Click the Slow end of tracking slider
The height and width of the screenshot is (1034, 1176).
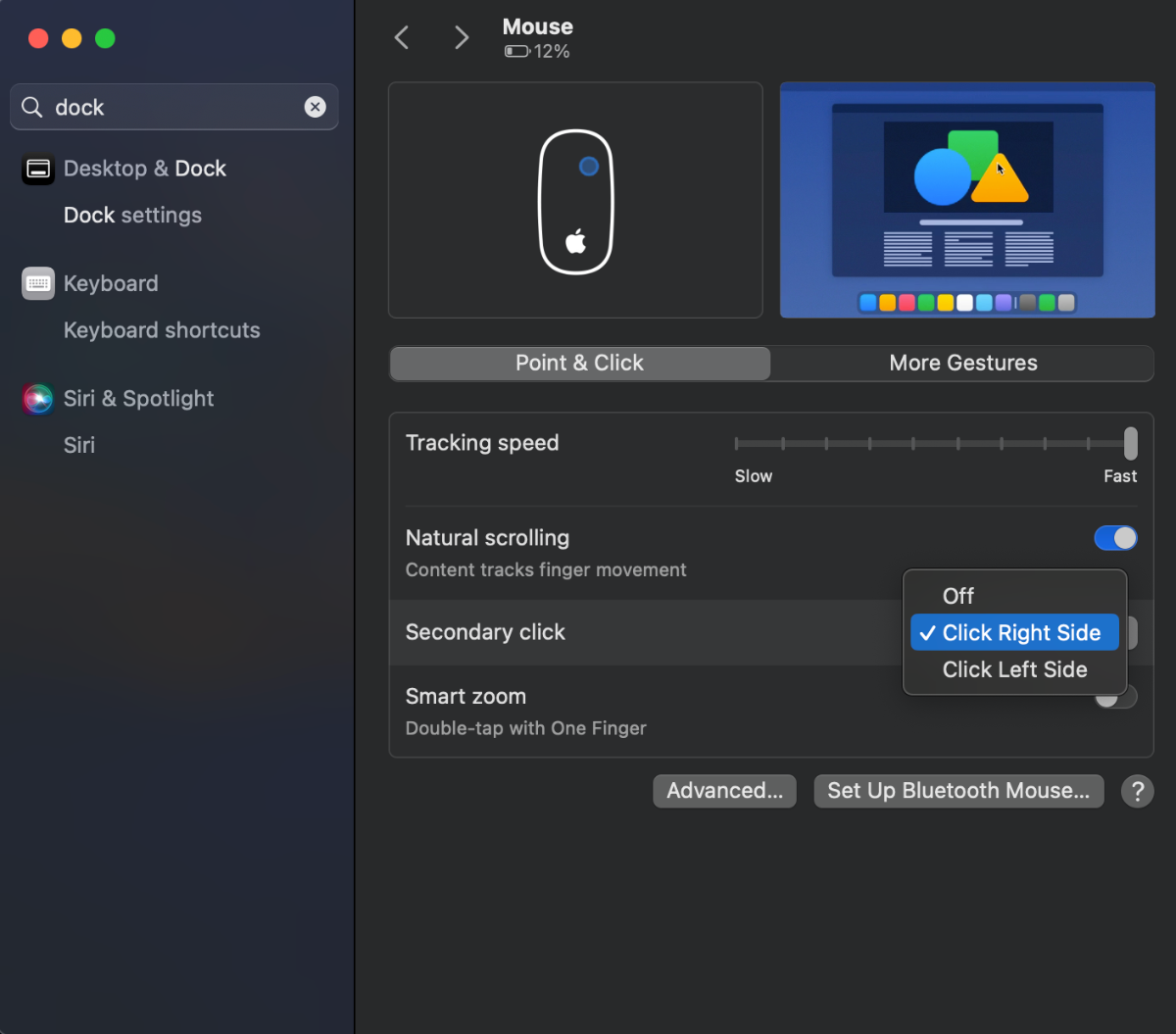pyautogui.click(x=754, y=476)
